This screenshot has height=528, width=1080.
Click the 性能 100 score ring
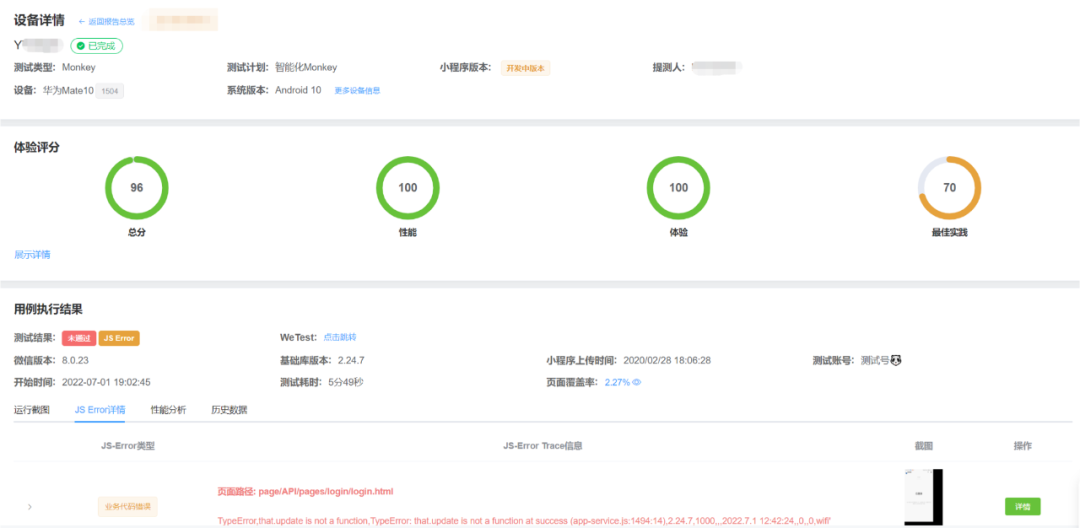(408, 188)
